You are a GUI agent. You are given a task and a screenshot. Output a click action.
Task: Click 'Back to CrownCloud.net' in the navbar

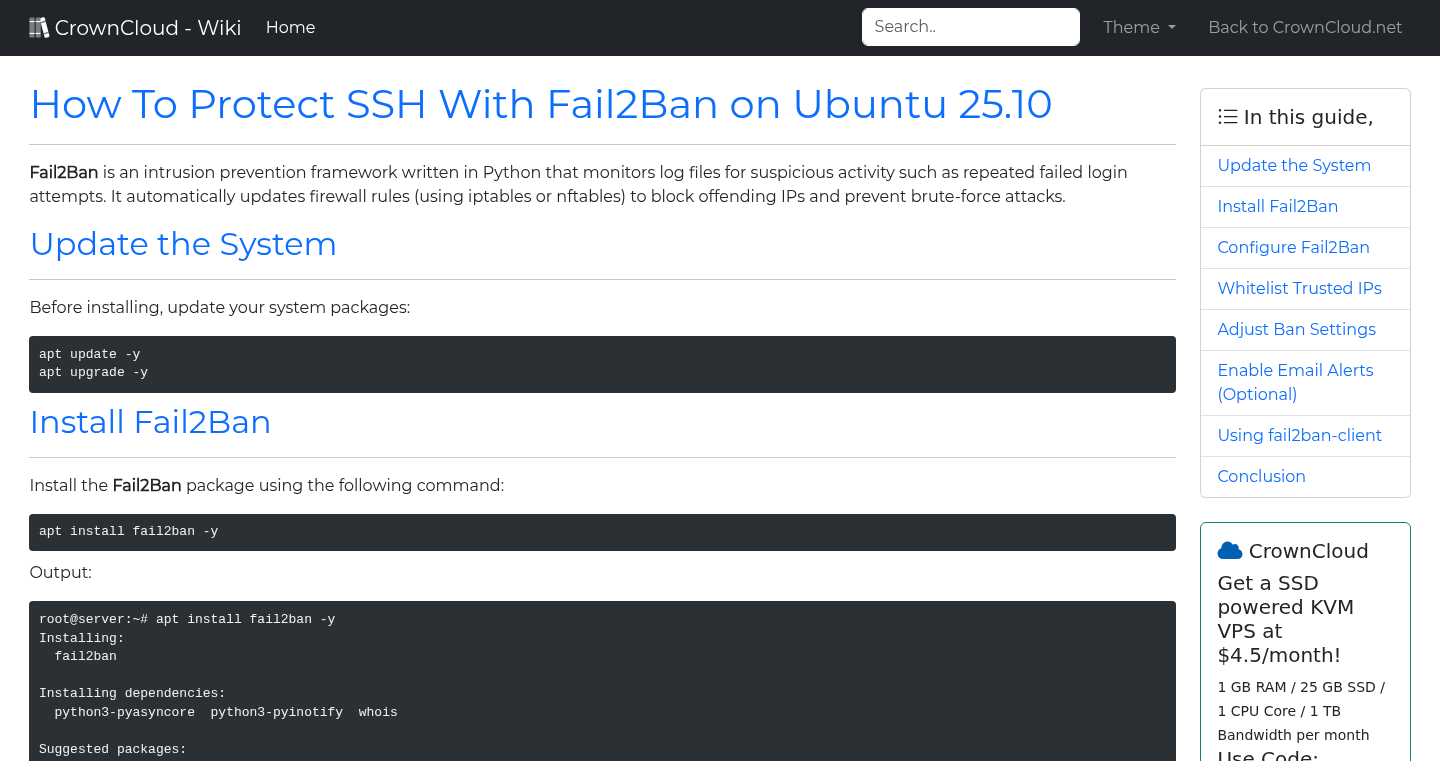1305,27
